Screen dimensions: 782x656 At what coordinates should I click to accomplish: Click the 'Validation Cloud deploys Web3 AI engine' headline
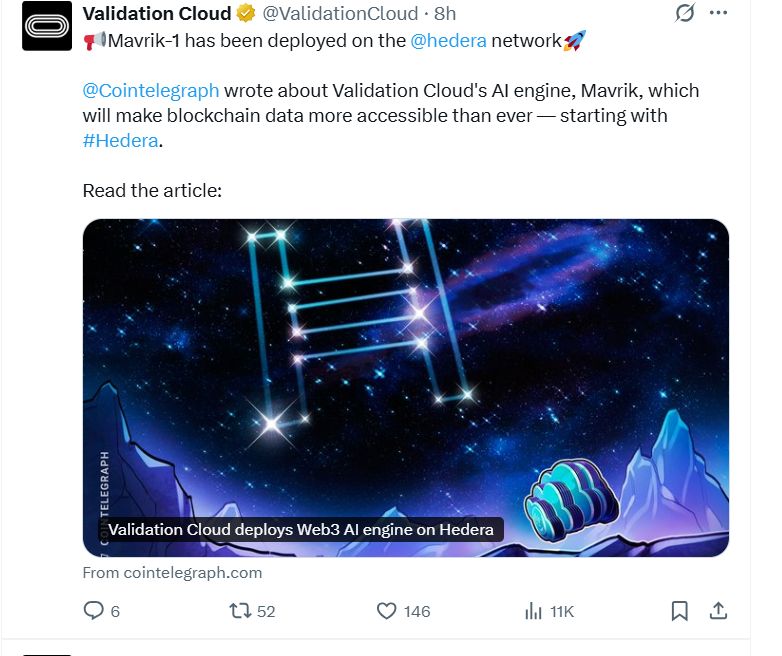pyautogui.click(x=300, y=529)
